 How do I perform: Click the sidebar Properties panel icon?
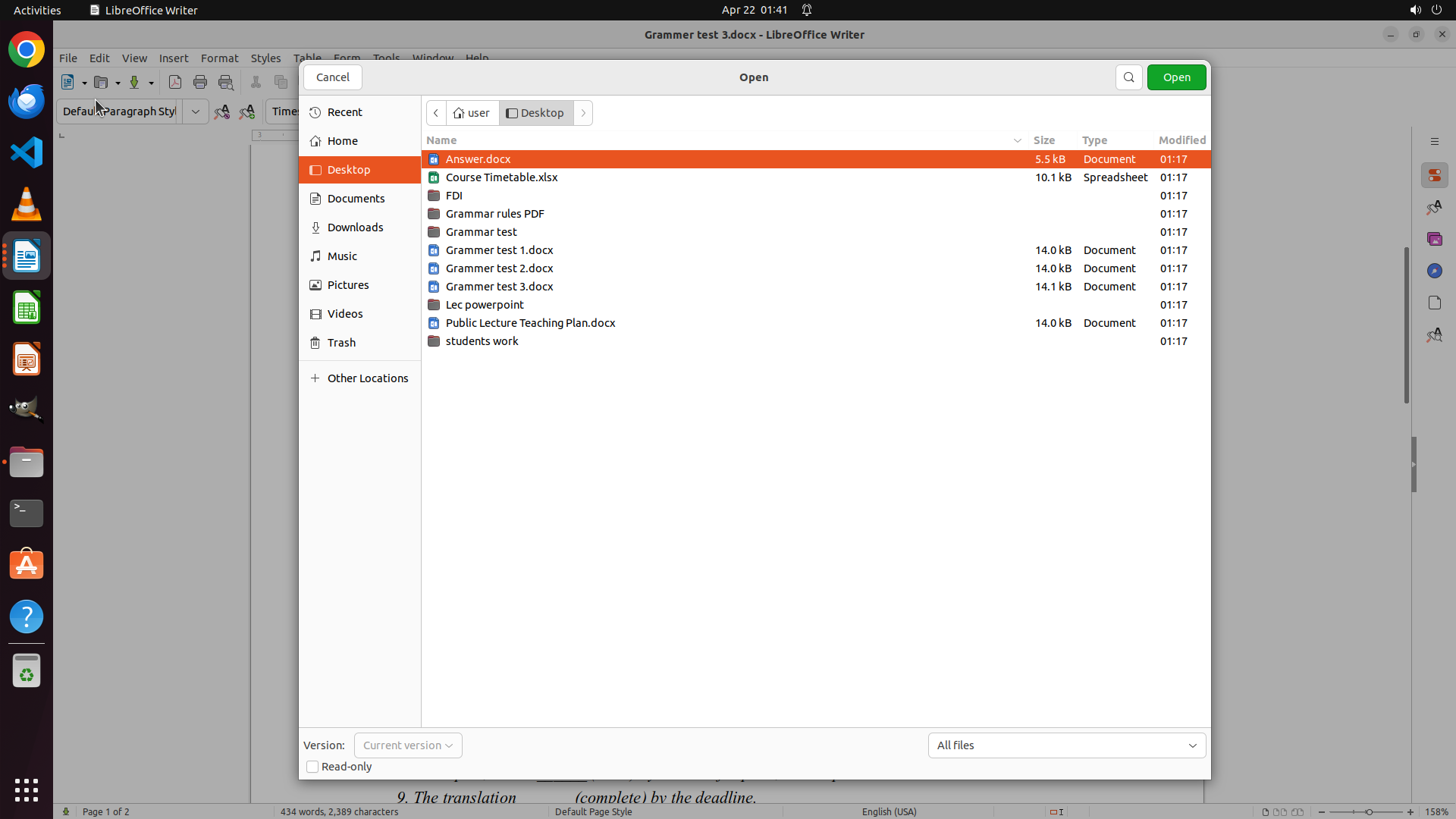(1434, 175)
